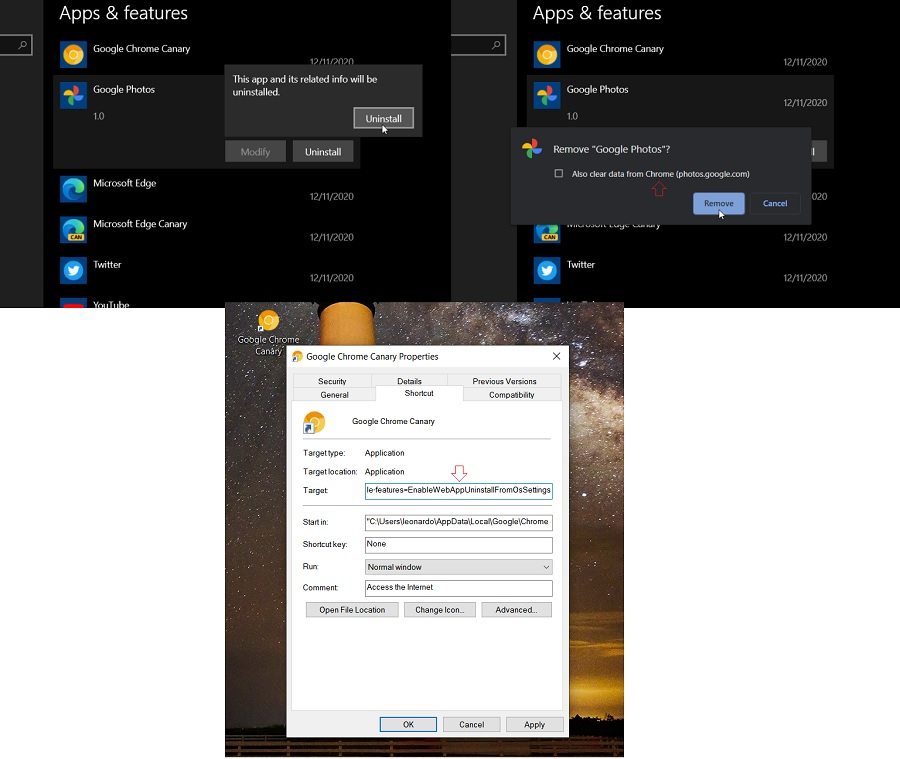
Task: Click the 'This app and its related info' flyout message
Action: point(305,86)
